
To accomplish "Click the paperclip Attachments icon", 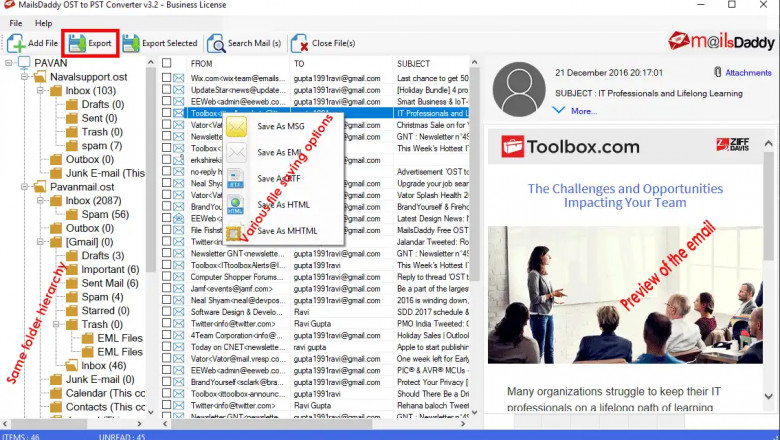I will pos(717,73).
